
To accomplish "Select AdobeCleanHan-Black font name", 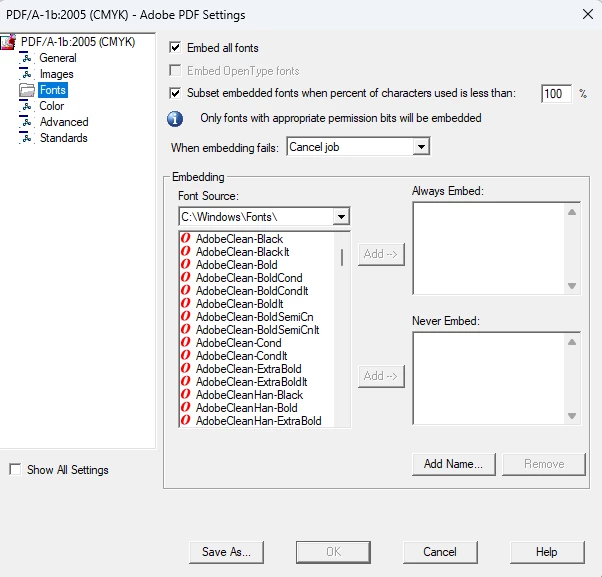I will pos(249,395).
